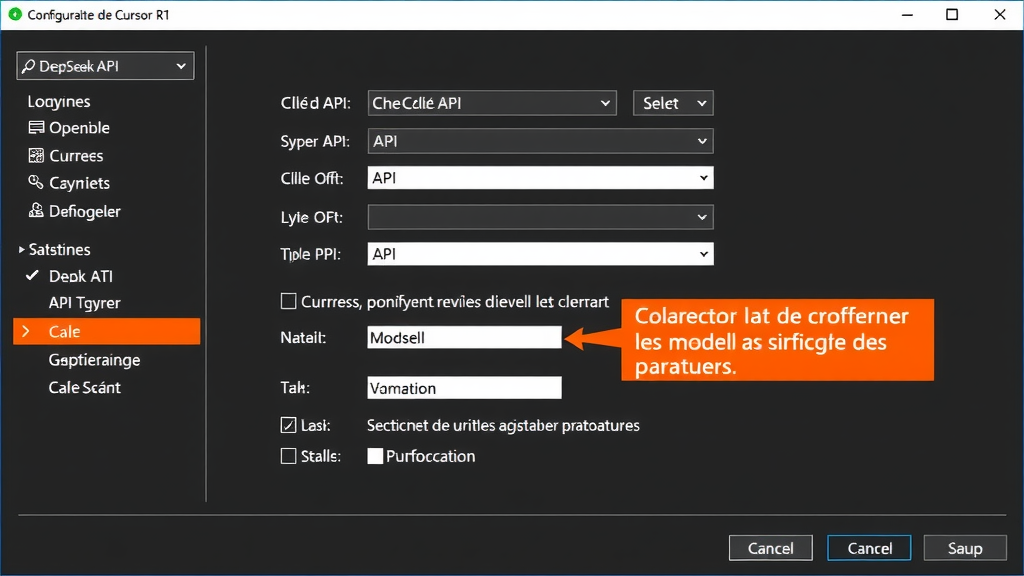Toggle the Purfoccation checkbox
The image size is (1024, 576).
tap(375, 456)
